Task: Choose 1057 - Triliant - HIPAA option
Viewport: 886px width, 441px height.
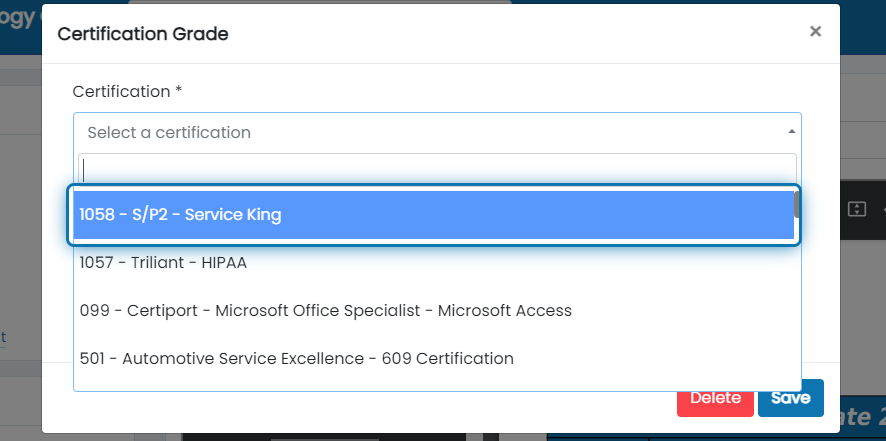Action: pos(433,263)
